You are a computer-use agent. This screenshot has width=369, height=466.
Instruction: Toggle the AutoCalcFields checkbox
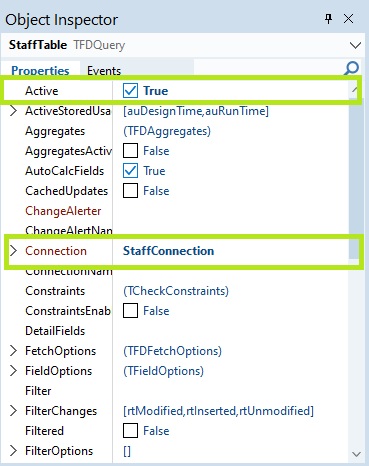pyautogui.click(x=130, y=171)
